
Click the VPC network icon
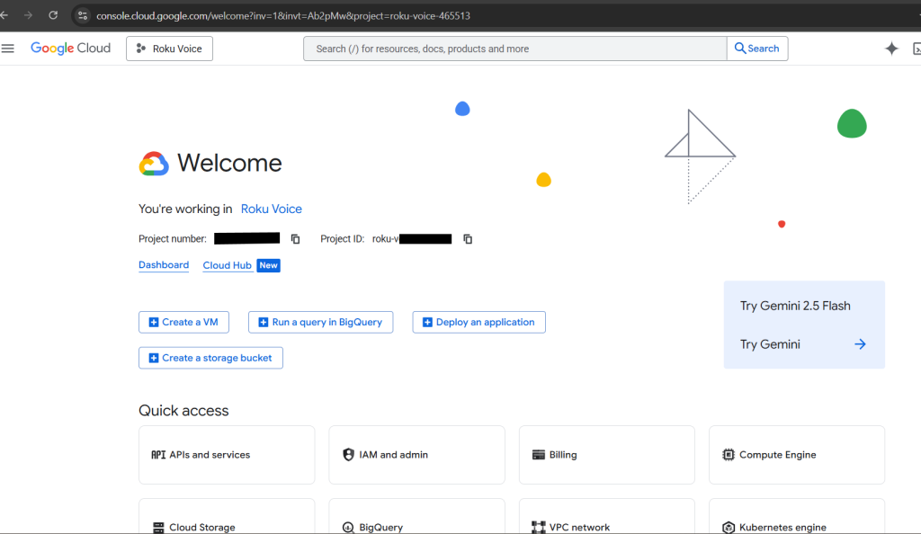pos(538,528)
